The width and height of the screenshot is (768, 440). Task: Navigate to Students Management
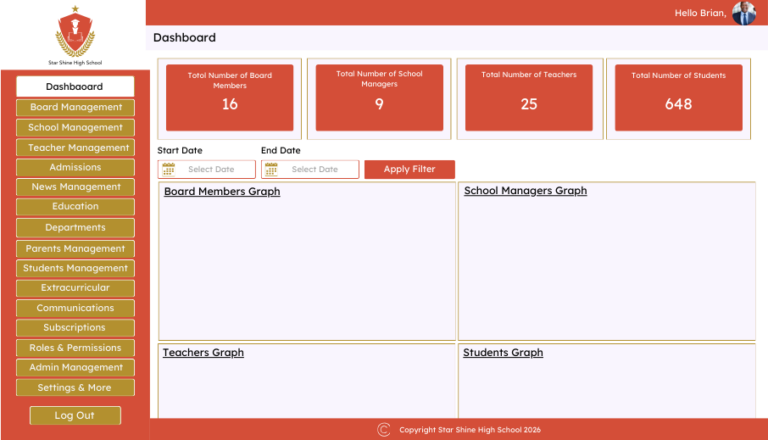(75, 268)
